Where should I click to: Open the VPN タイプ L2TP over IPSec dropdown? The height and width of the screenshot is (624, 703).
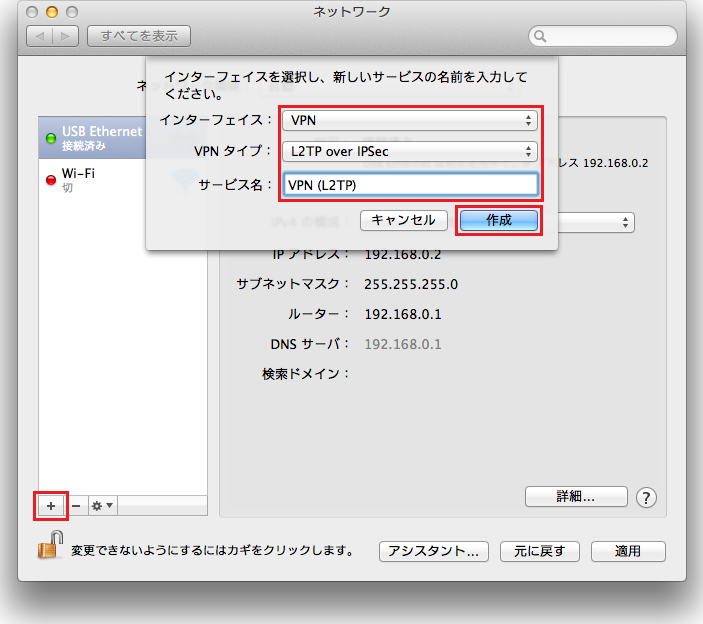click(410, 152)
